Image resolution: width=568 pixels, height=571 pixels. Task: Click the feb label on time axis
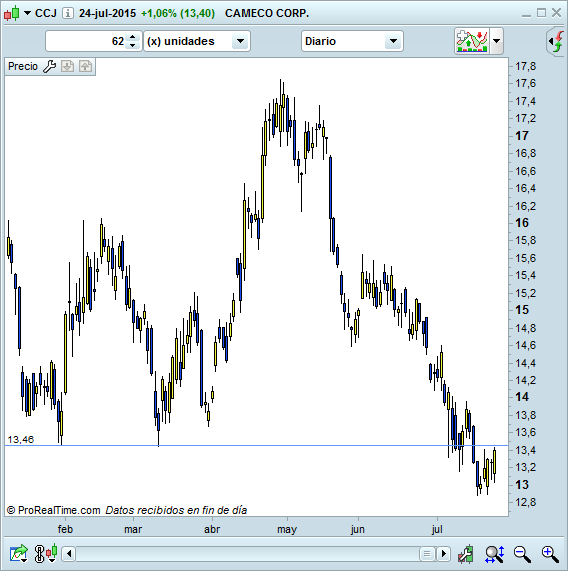65,529
